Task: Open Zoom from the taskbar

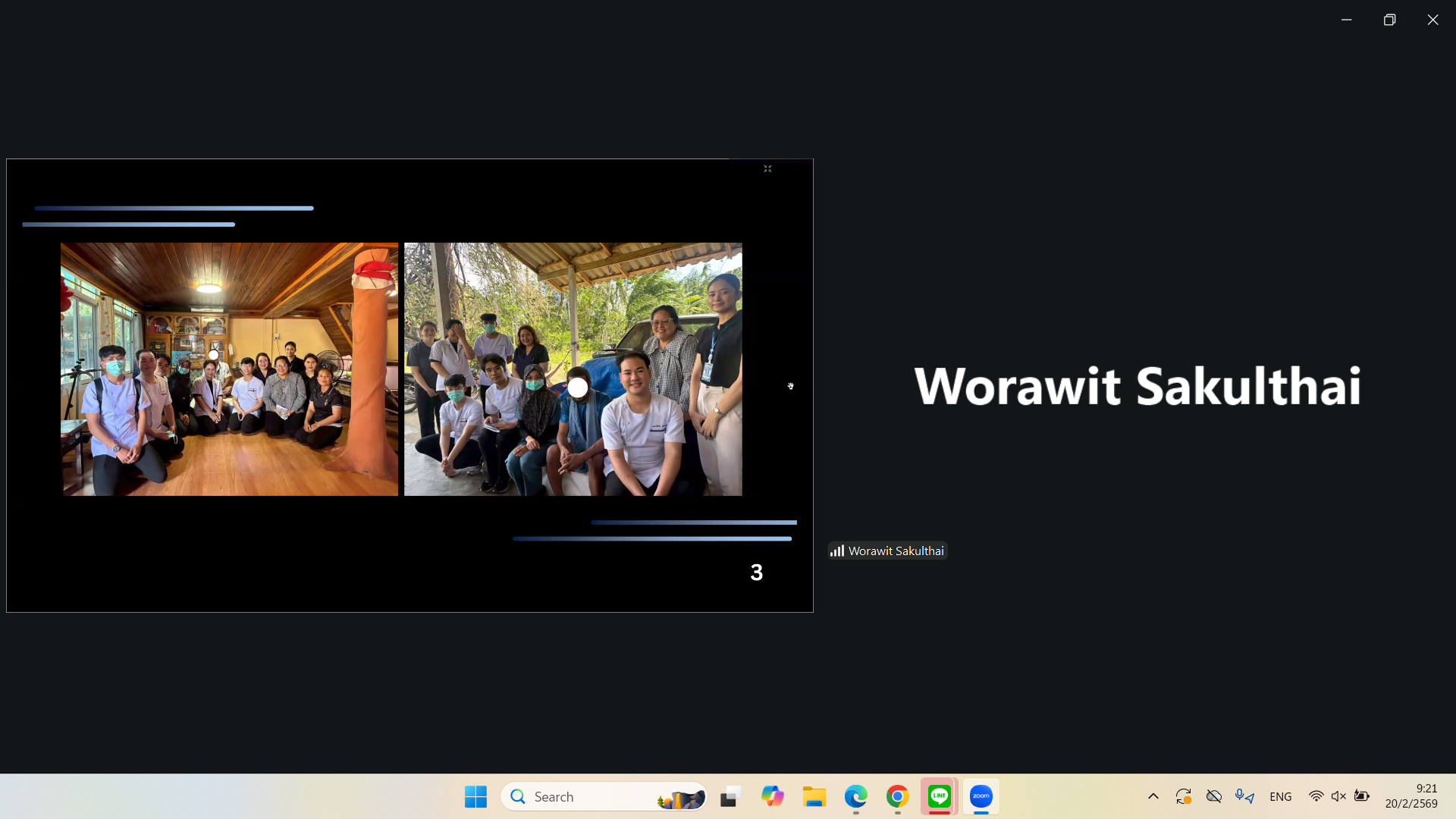Action: 981,796
